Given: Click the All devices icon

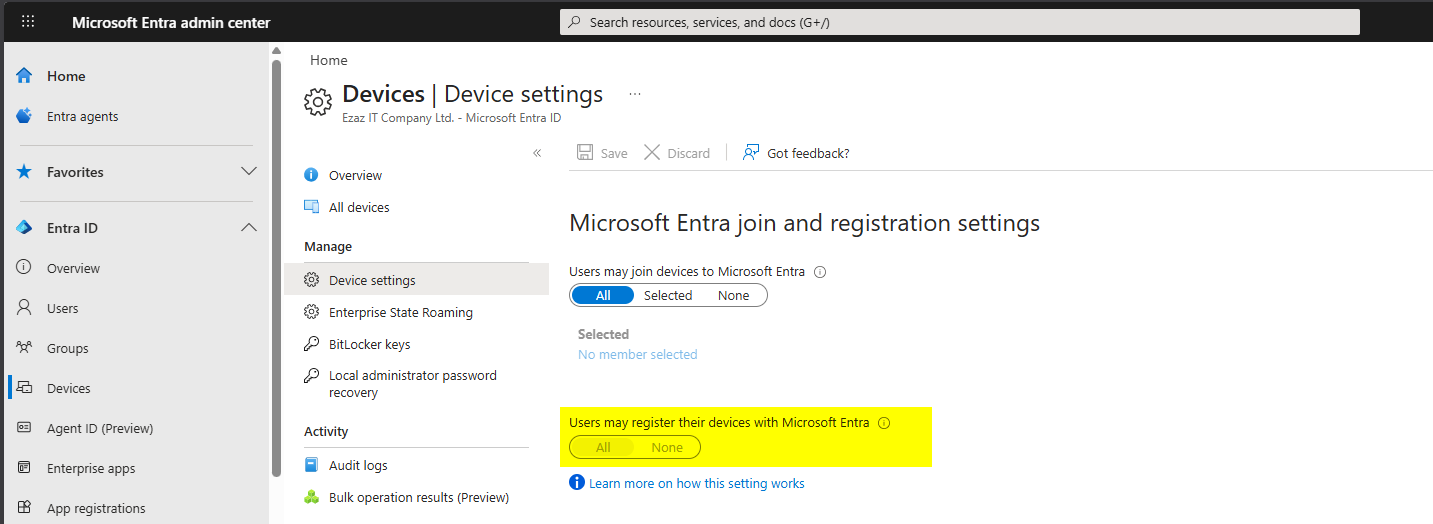Looking at the screenshot, I should pyautogui.click(x=311, y=207).
